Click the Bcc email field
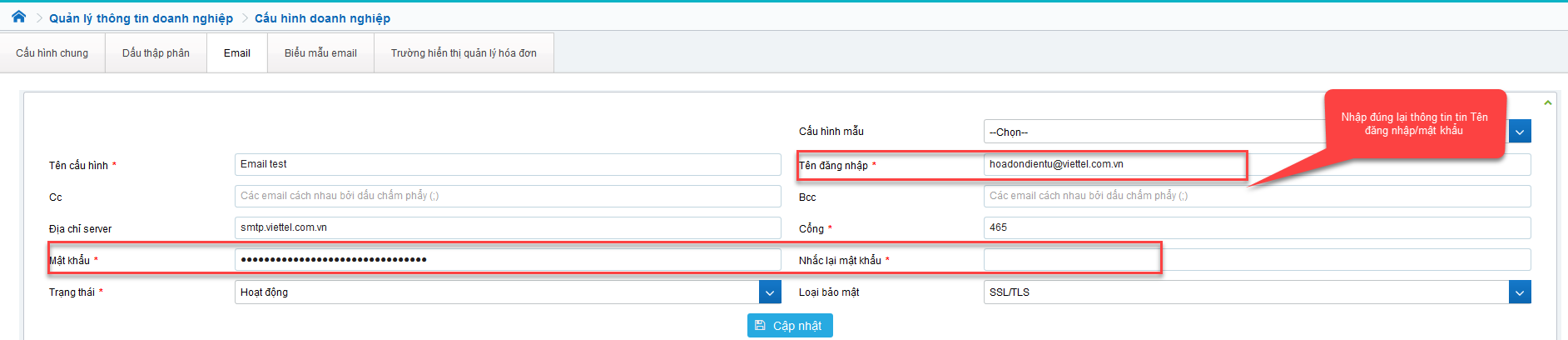Viewport: 1568px width, 340px height. point(1256,196)
